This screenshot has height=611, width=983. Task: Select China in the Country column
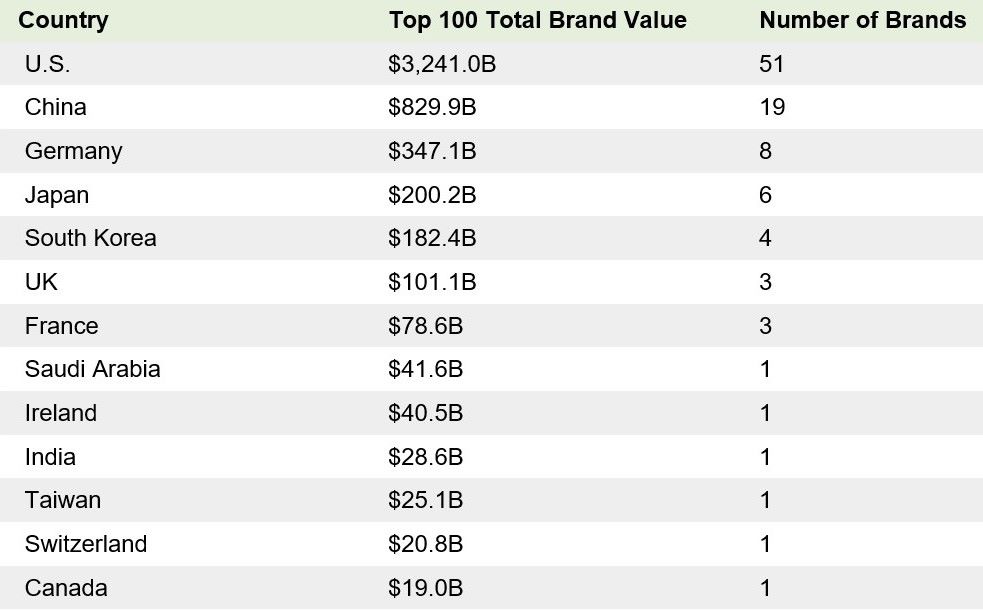(x=56, y=107)
